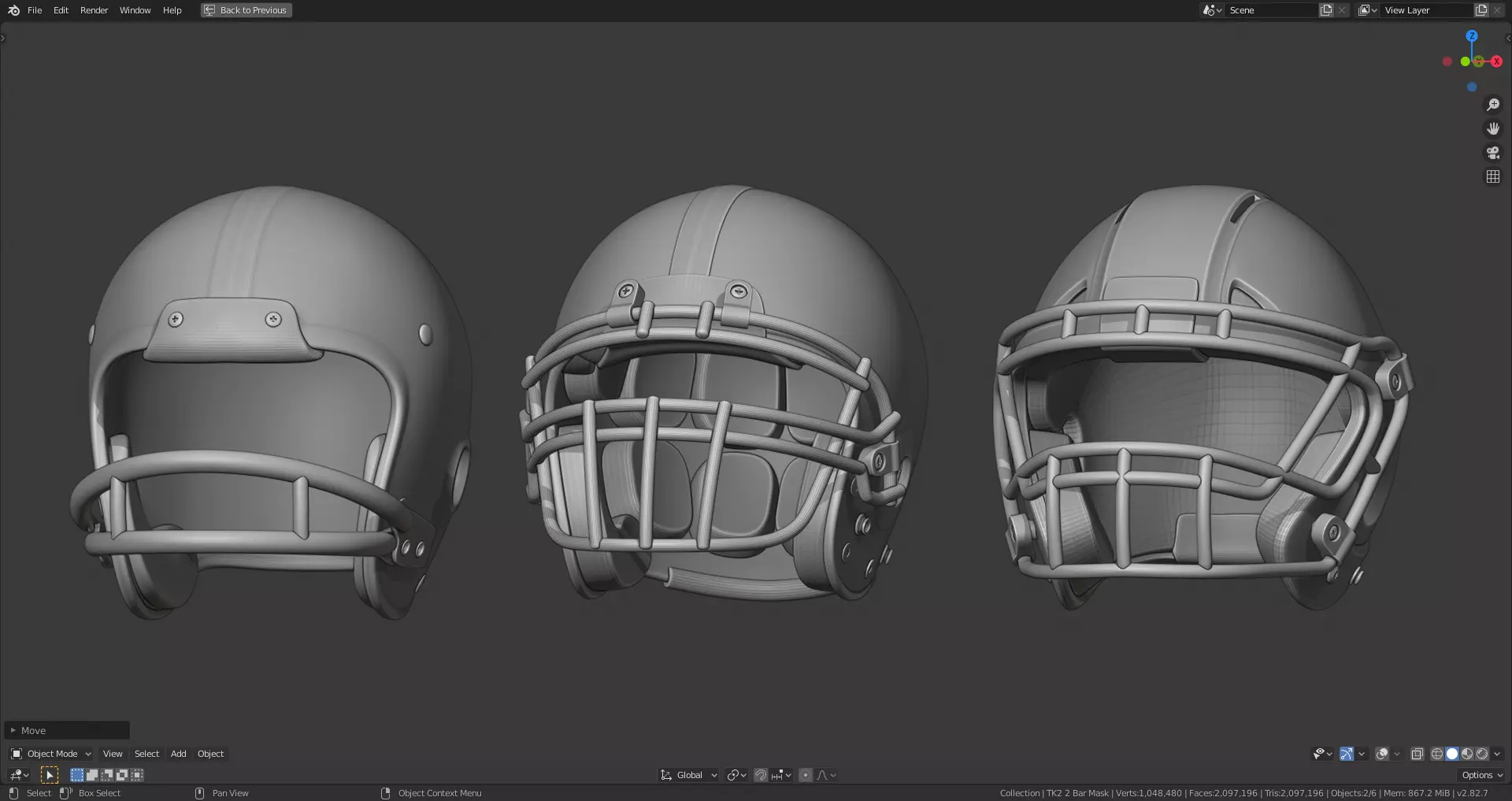Toggle viewport gizmos on or off
This screenshot has width=1512, height=801.
(x=1347, y=754)
